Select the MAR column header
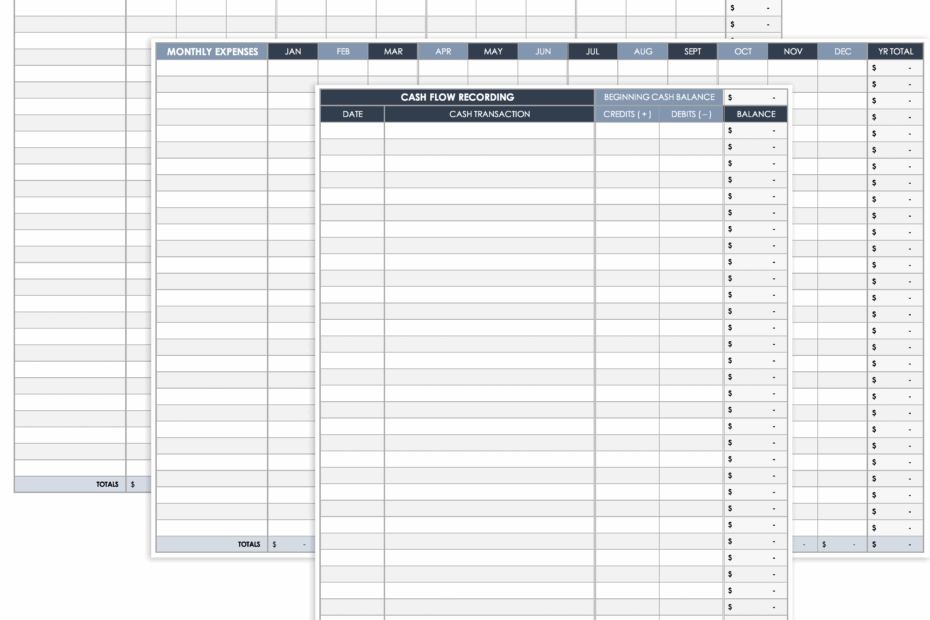This screenshot has height=620, width=930. tap(392, 51)
